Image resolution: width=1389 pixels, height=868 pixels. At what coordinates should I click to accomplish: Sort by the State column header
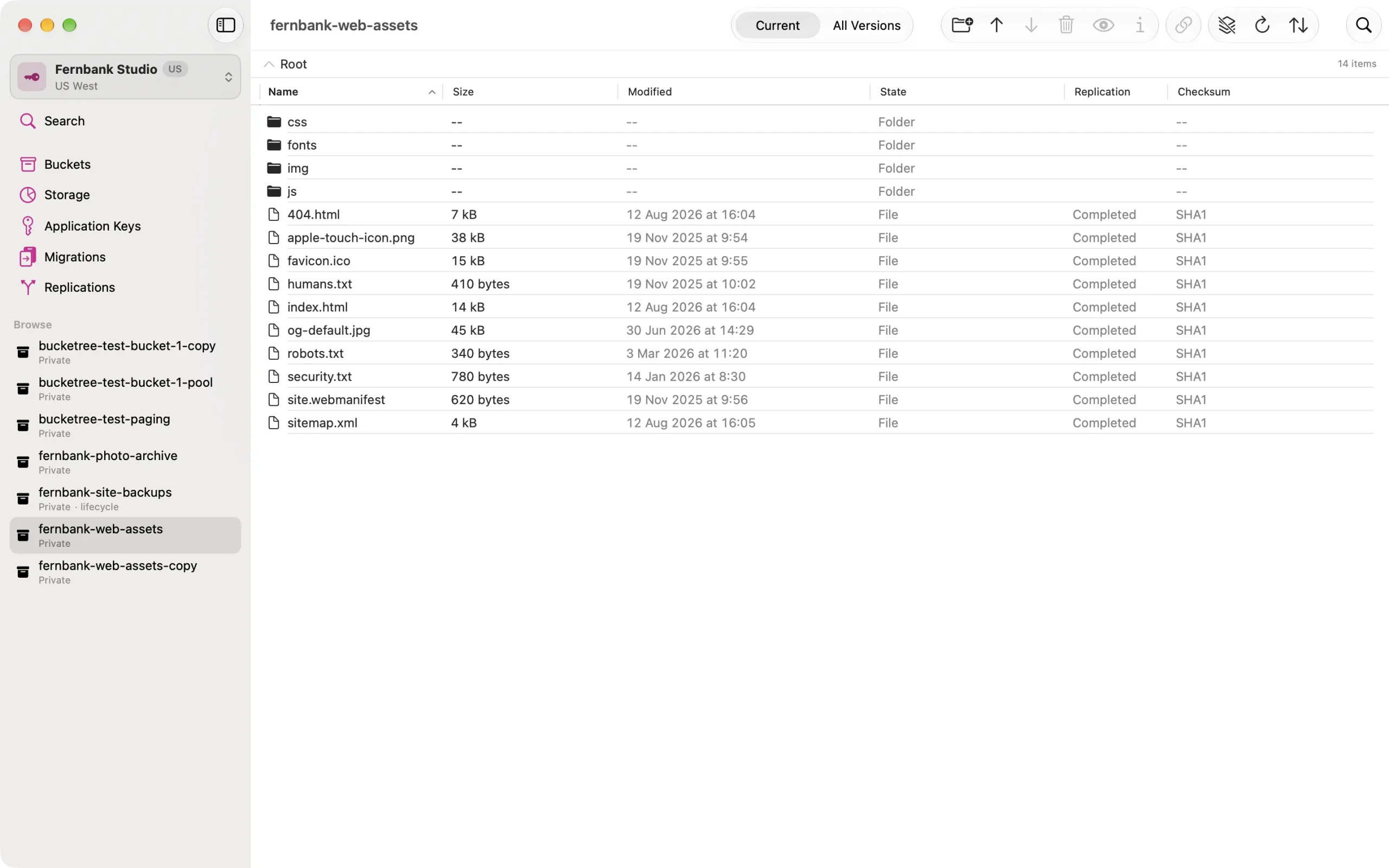tap(967, 92)
